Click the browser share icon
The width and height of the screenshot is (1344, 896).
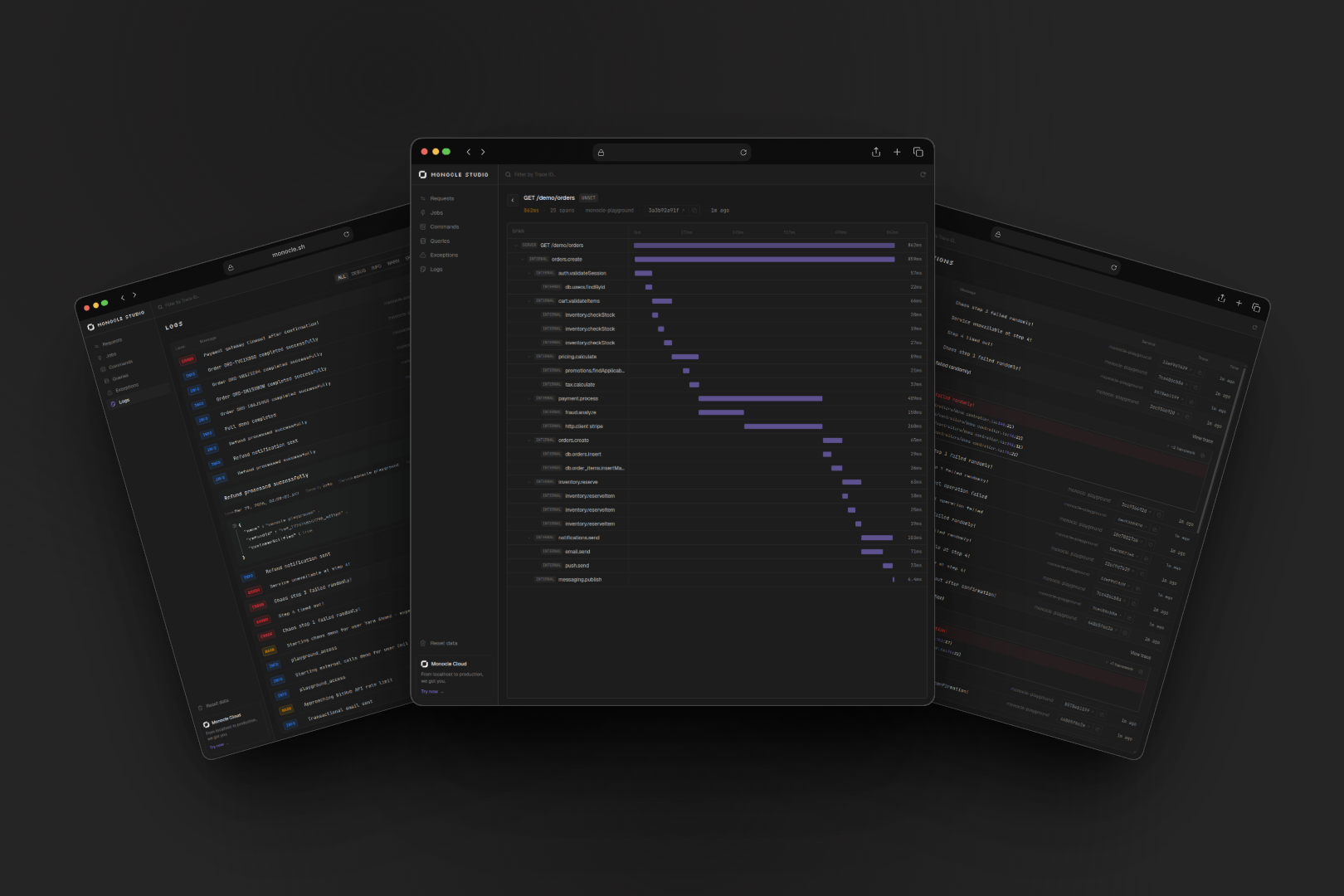pyautogui.click(x=876, y=152)
